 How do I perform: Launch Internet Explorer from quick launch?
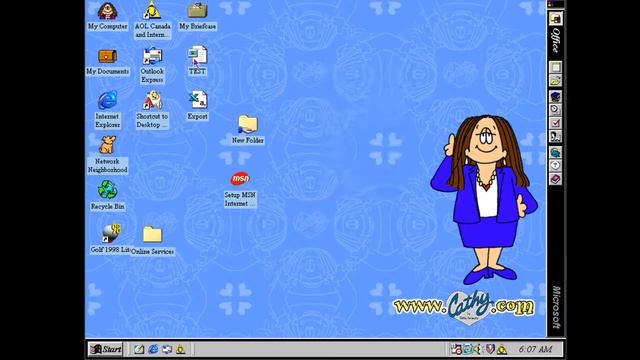[x=153, y=349]
